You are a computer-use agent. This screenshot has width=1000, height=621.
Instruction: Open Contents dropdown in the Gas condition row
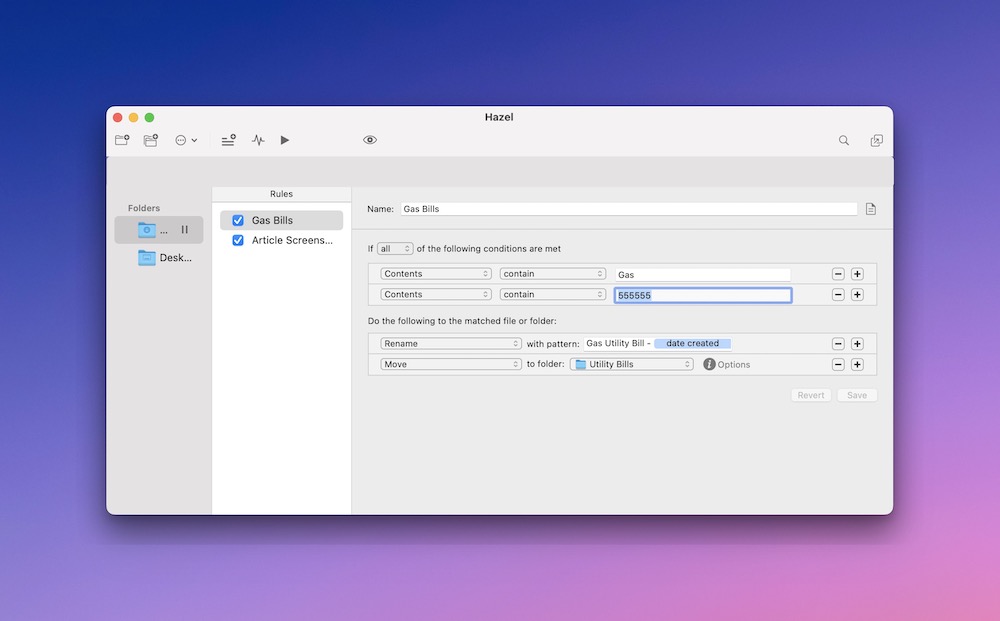point(436,274)
